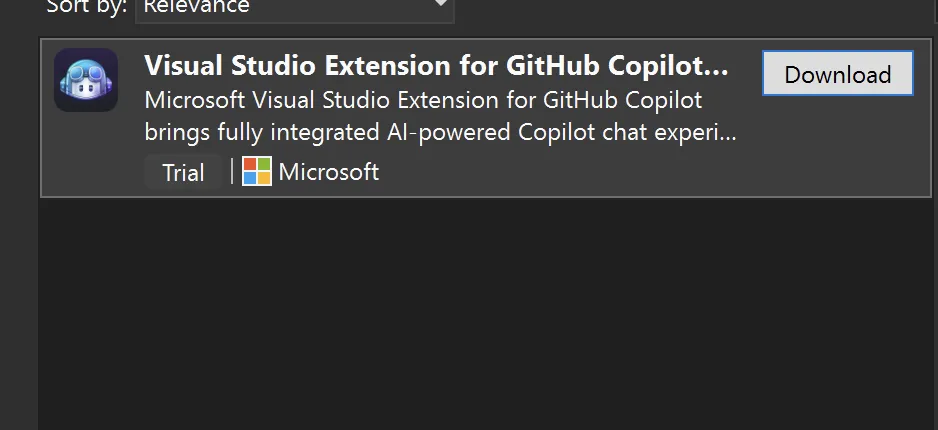Select the Visual Studio Extension for GitHub Copilot title
The width and height of the screenshot is (938, 430).
pos(436,66)
